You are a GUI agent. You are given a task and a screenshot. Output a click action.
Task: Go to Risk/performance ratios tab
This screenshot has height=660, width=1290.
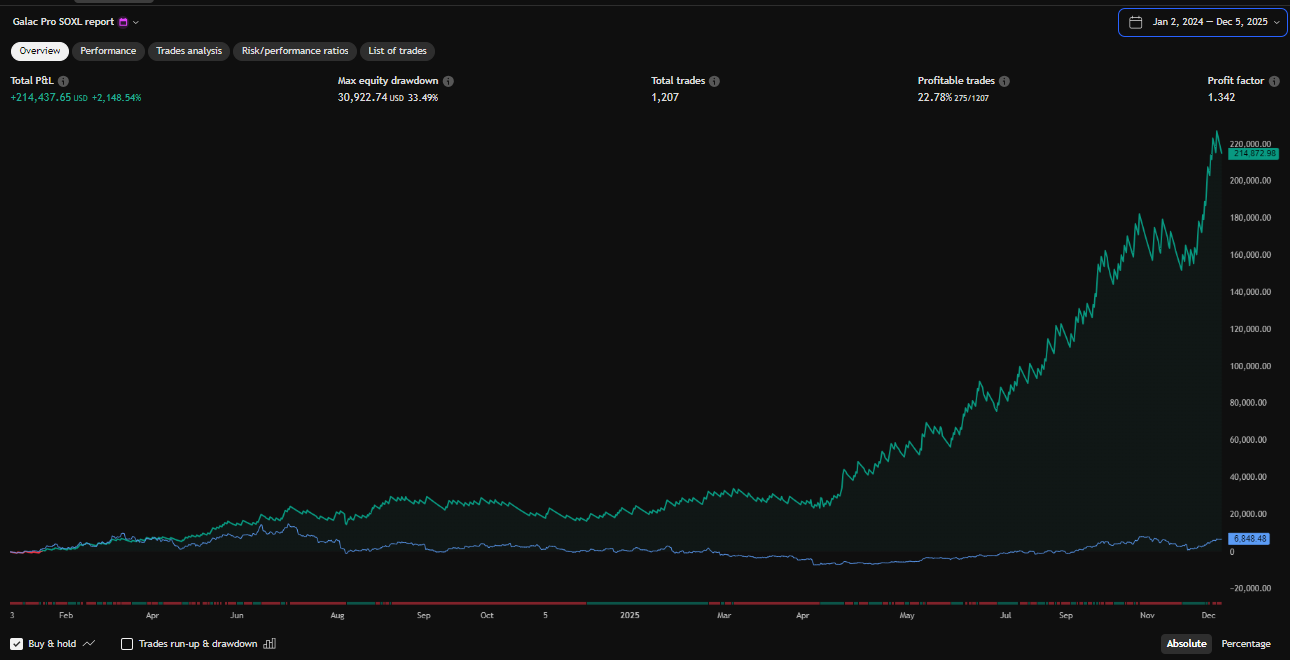295,51
